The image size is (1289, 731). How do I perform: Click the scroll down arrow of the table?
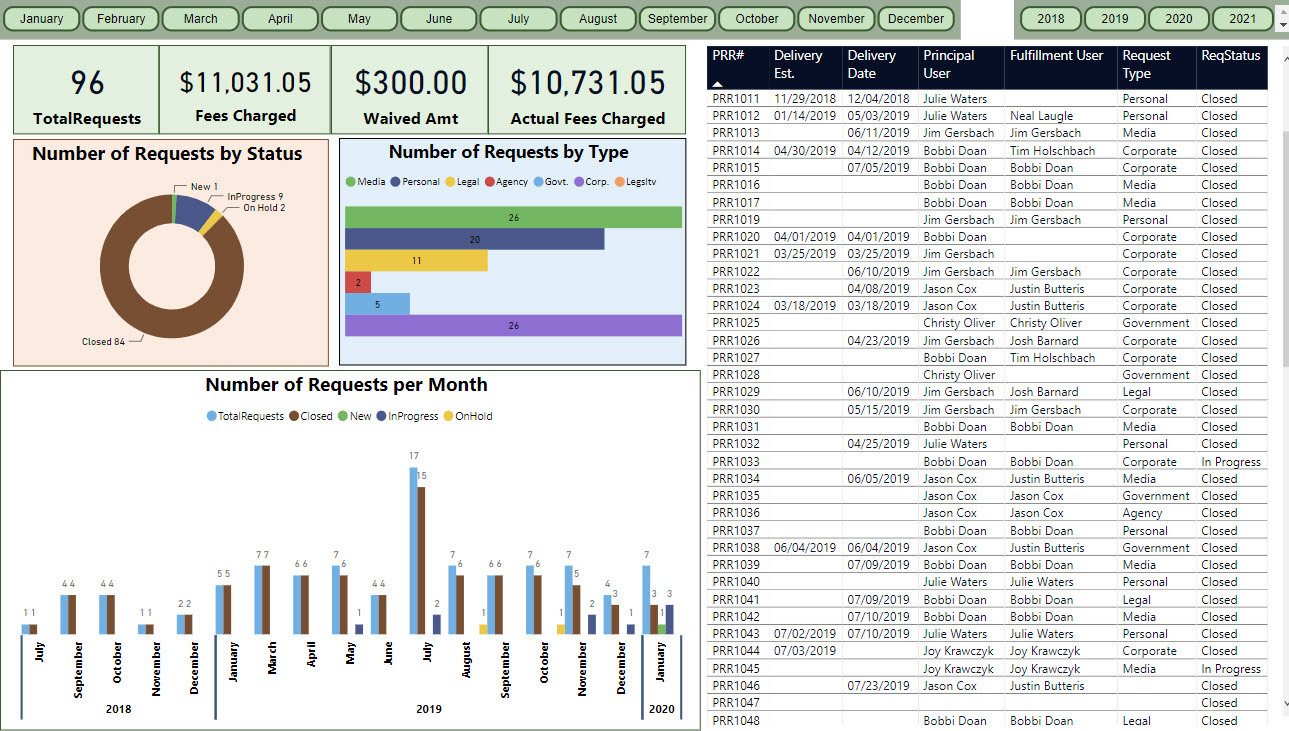click(x=1283, y=704)
